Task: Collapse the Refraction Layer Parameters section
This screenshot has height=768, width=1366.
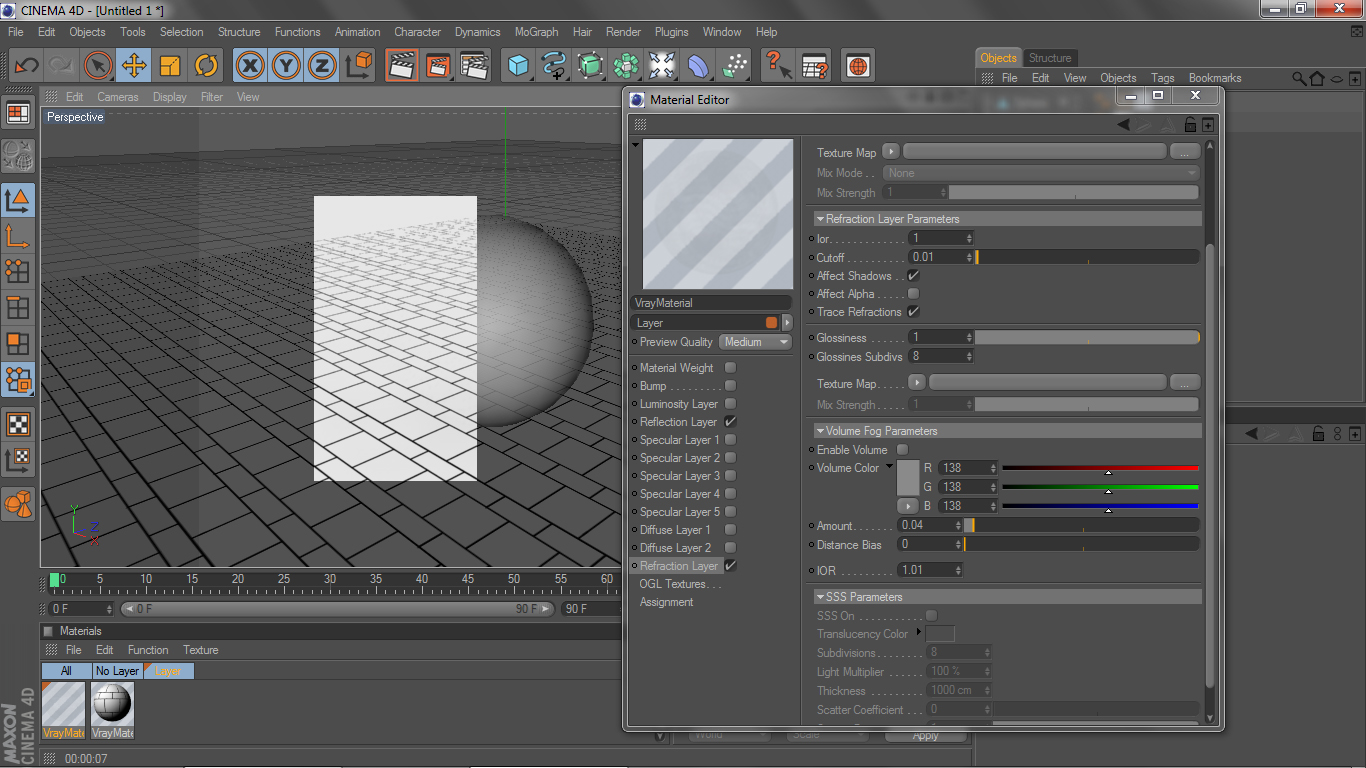Action: tap(820, 219)
